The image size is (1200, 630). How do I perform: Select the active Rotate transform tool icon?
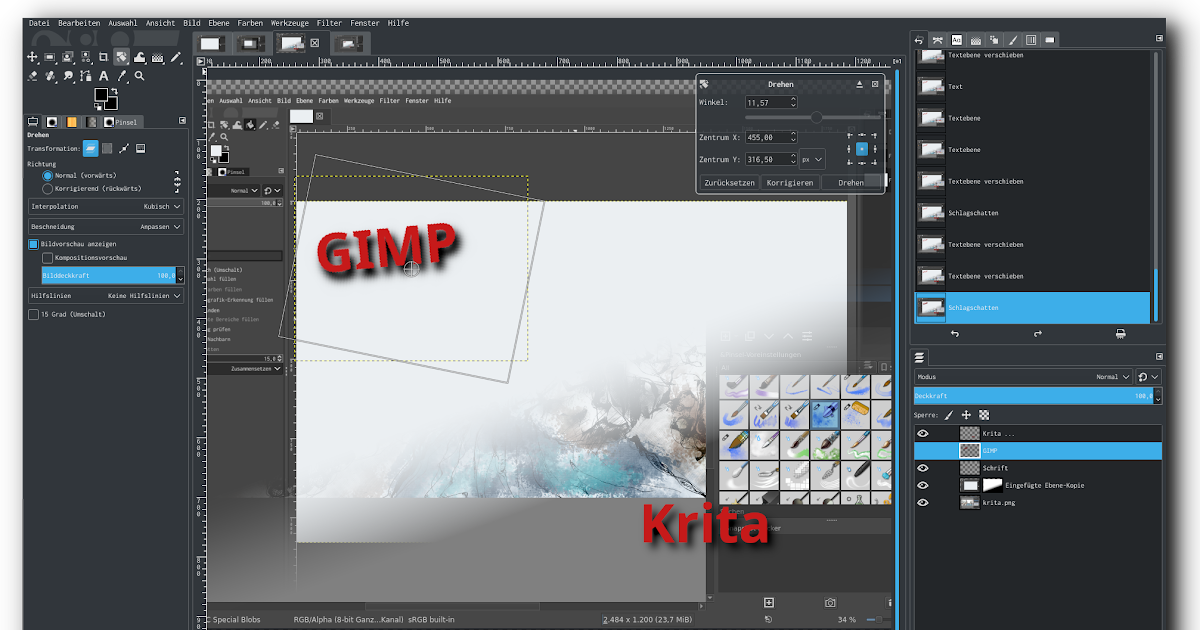(121, 57)
